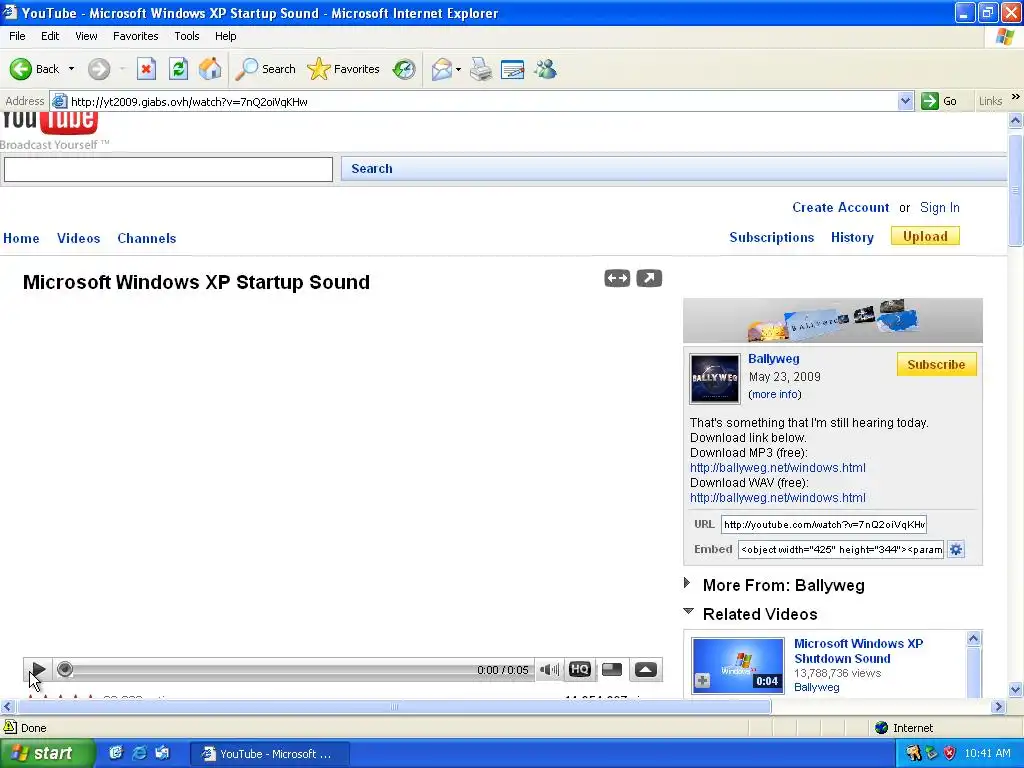The width and height of the screenshot is (1024, 768).
Task: Click the Create Account link
Action: pos(840,207)
